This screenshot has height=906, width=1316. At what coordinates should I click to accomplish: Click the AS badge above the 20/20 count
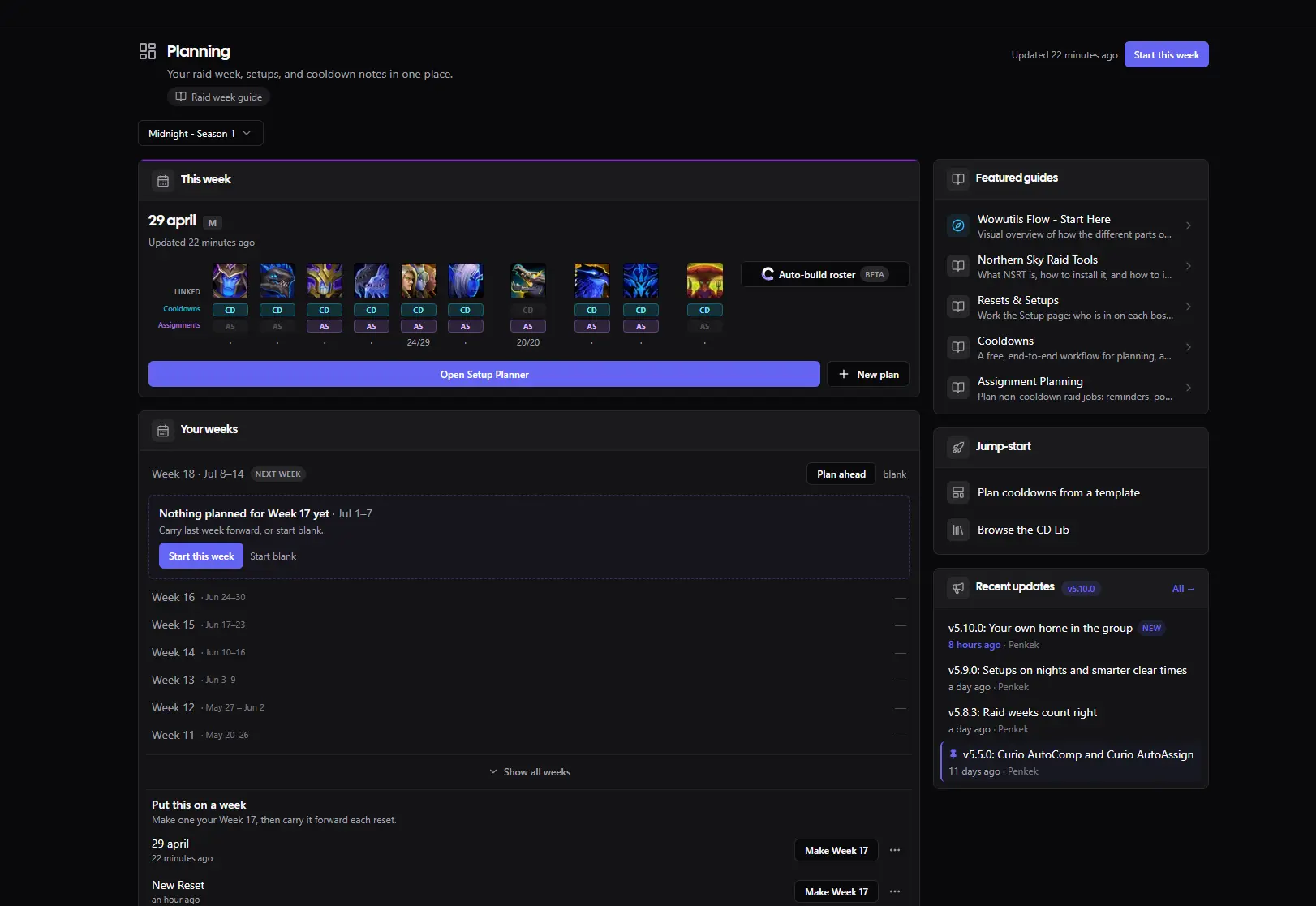(528, 326)
